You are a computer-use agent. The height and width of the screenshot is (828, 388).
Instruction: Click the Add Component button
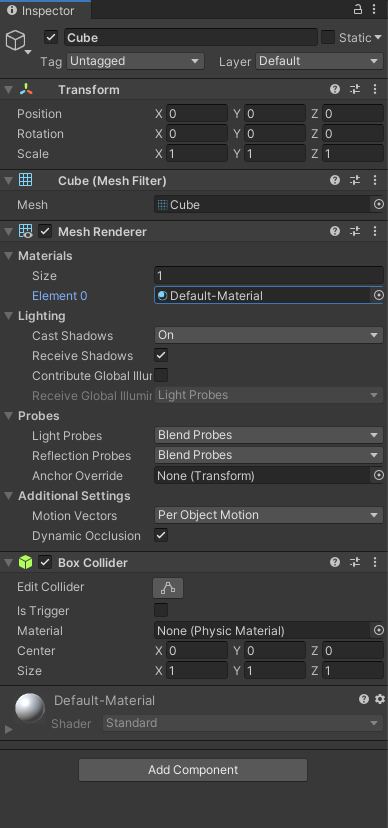point(193,770)
